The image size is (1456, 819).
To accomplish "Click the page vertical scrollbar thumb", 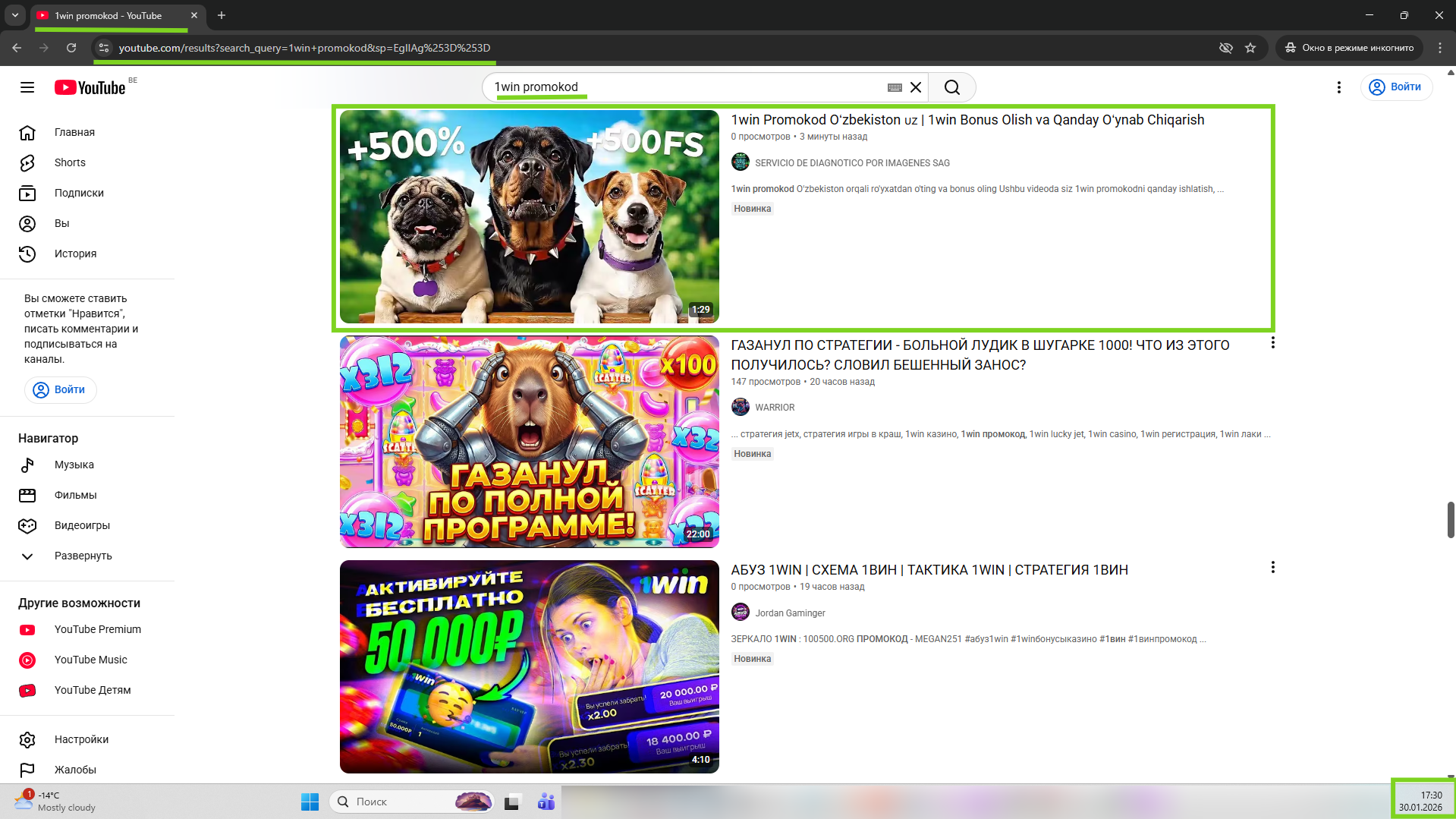I will (x=1451, y=520).
